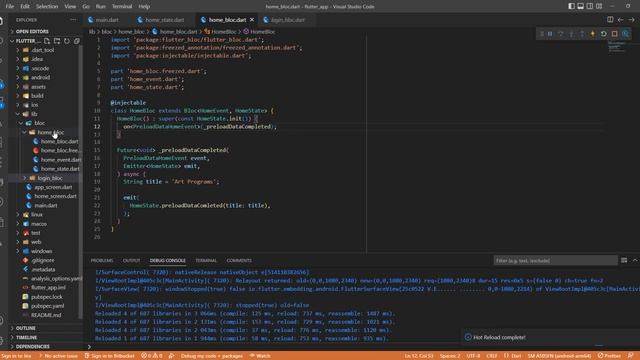Open the Run menu

(x=100, y=6)
